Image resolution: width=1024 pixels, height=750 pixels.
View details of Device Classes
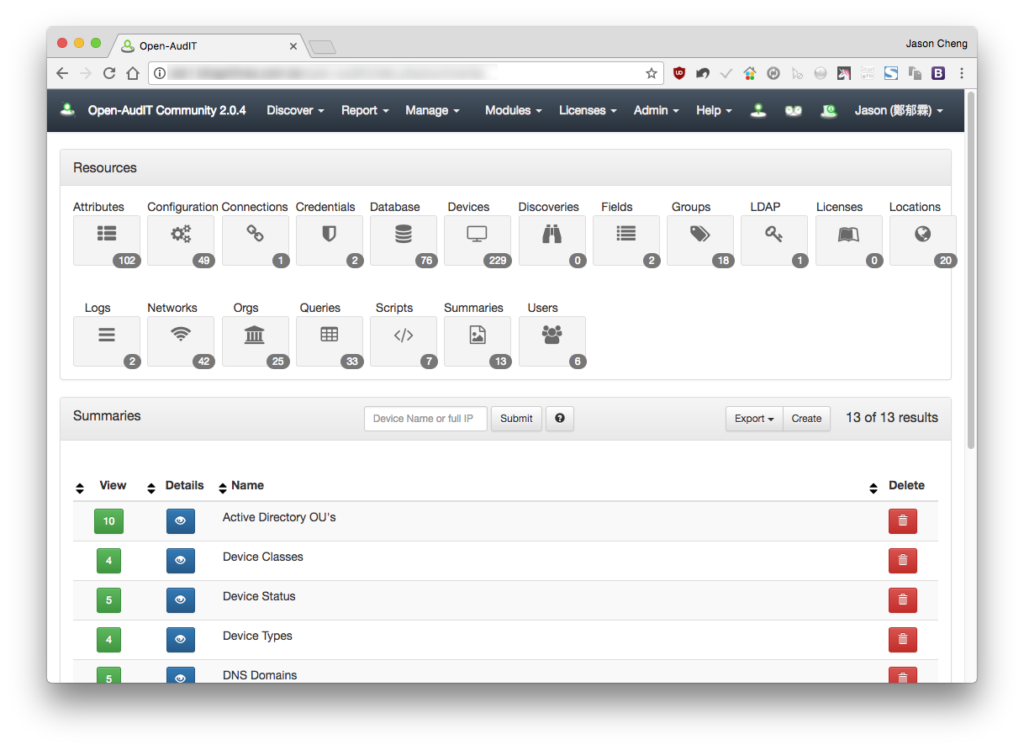[180, 561]
